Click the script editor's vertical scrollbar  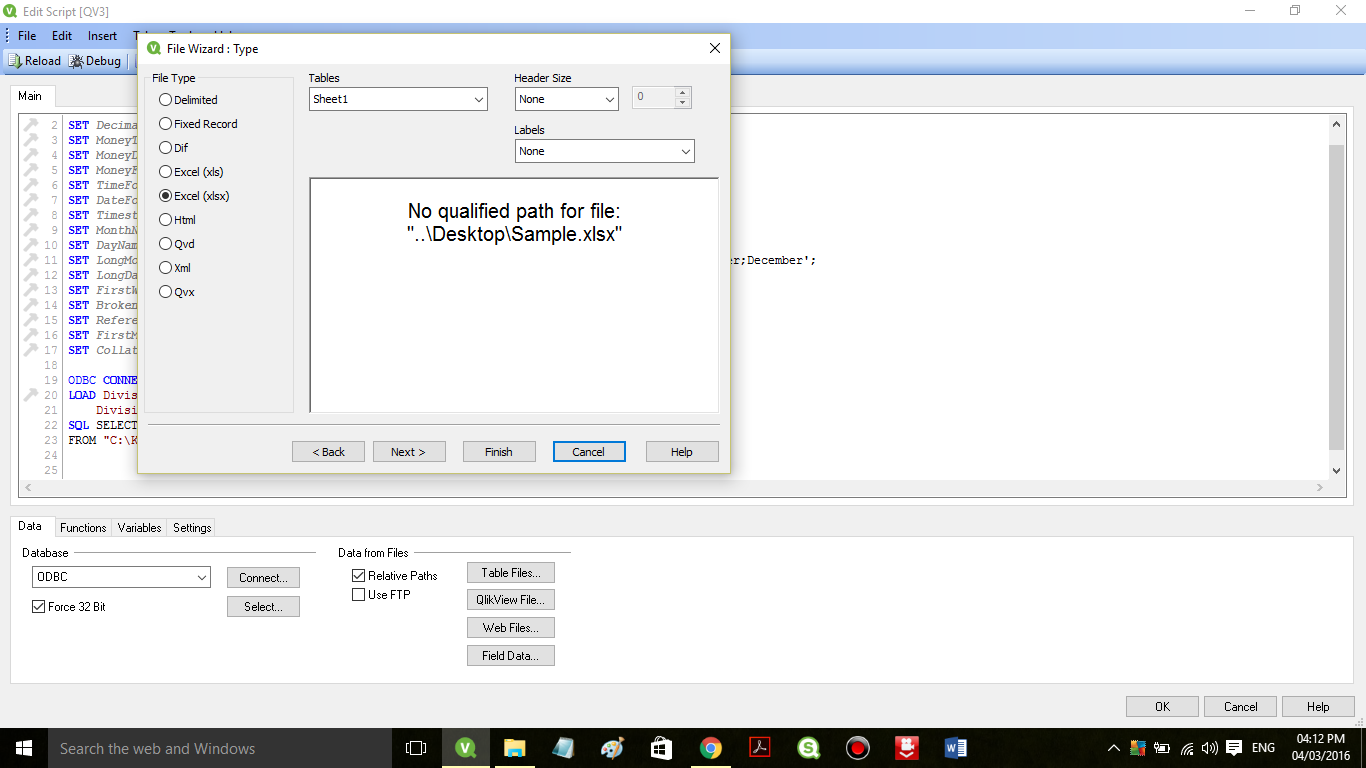click(1336, 296)
